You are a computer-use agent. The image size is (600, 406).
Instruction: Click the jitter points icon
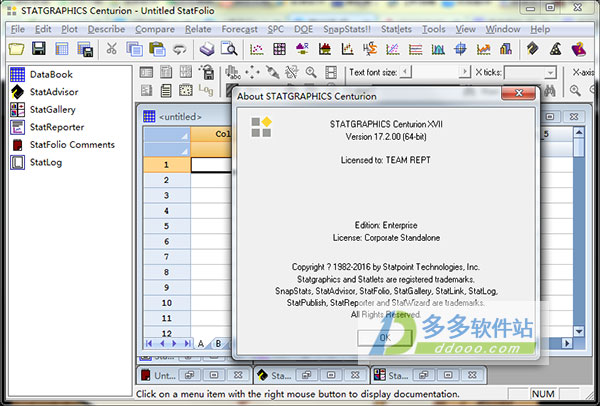(253, 72)
